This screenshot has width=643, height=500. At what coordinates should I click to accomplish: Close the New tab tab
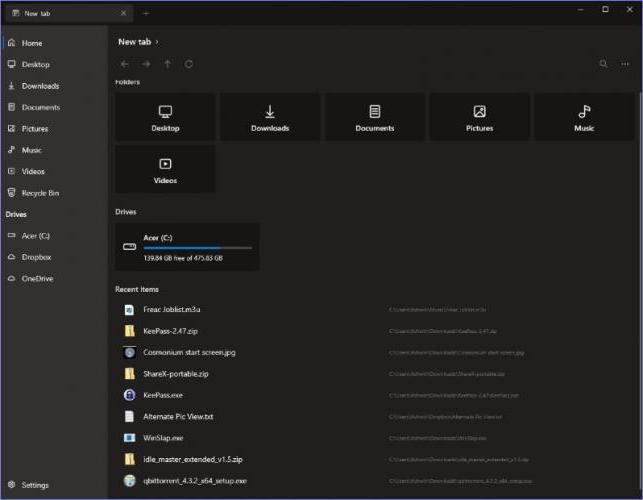tap(123, 13)
